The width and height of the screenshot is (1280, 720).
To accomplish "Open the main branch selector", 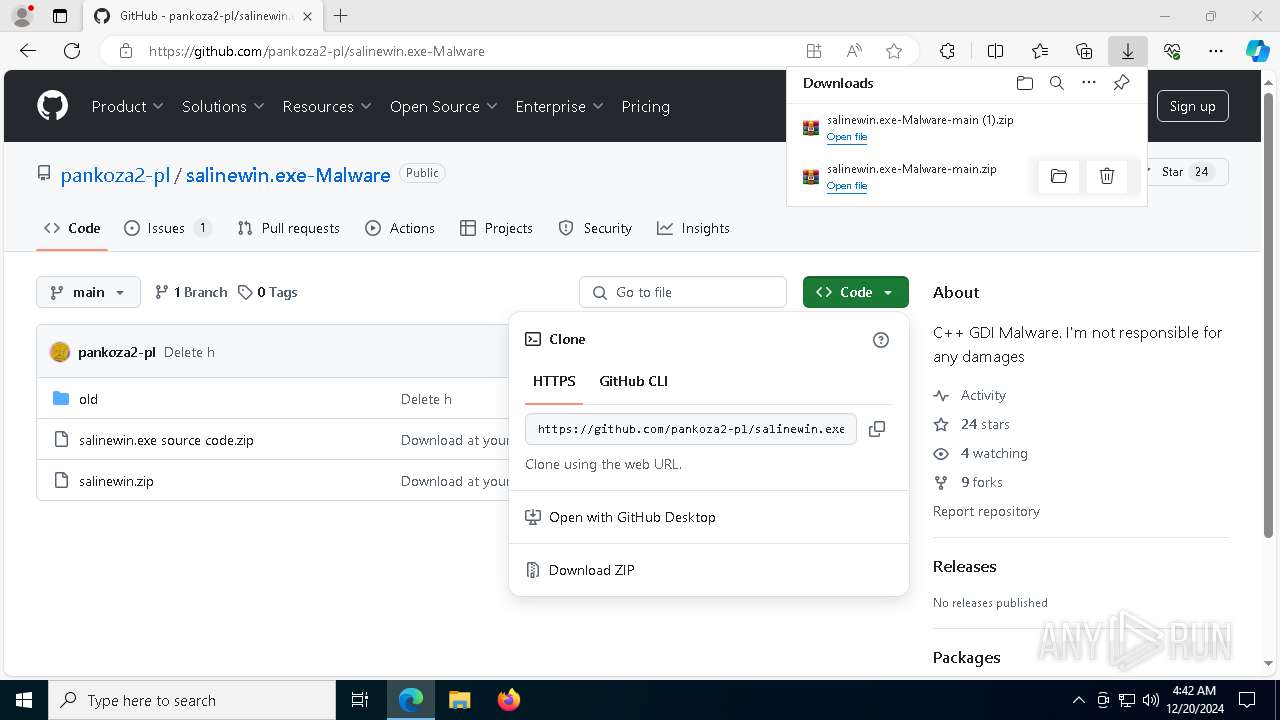I will [88, 292].
